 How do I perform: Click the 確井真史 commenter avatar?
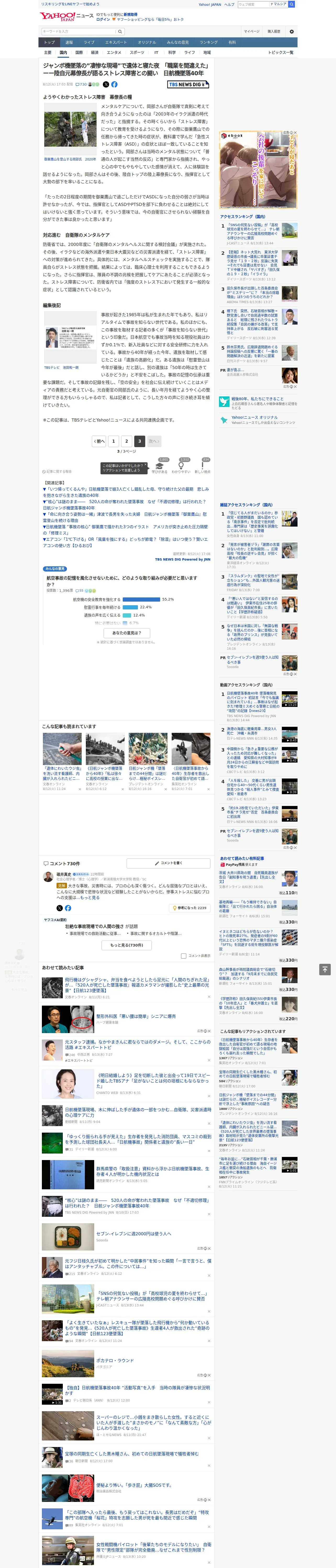tap(48, 877)
